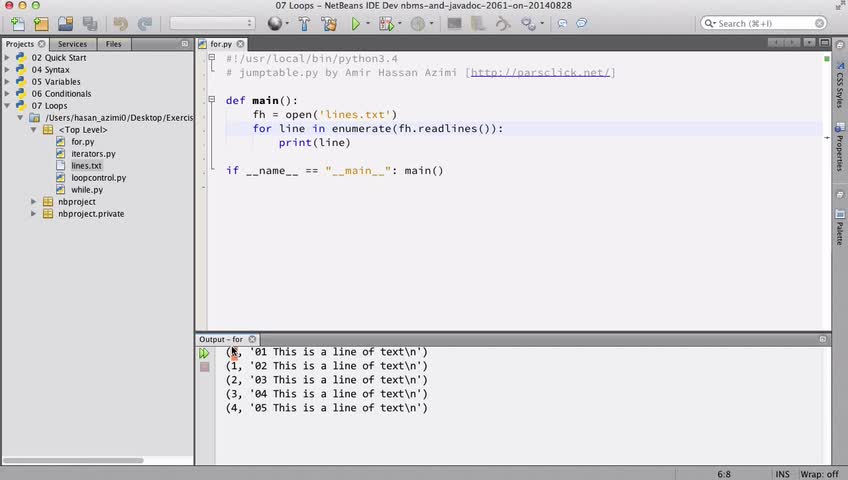
Task: Switch to the Projects tab
Action: (x=20, y=44)
